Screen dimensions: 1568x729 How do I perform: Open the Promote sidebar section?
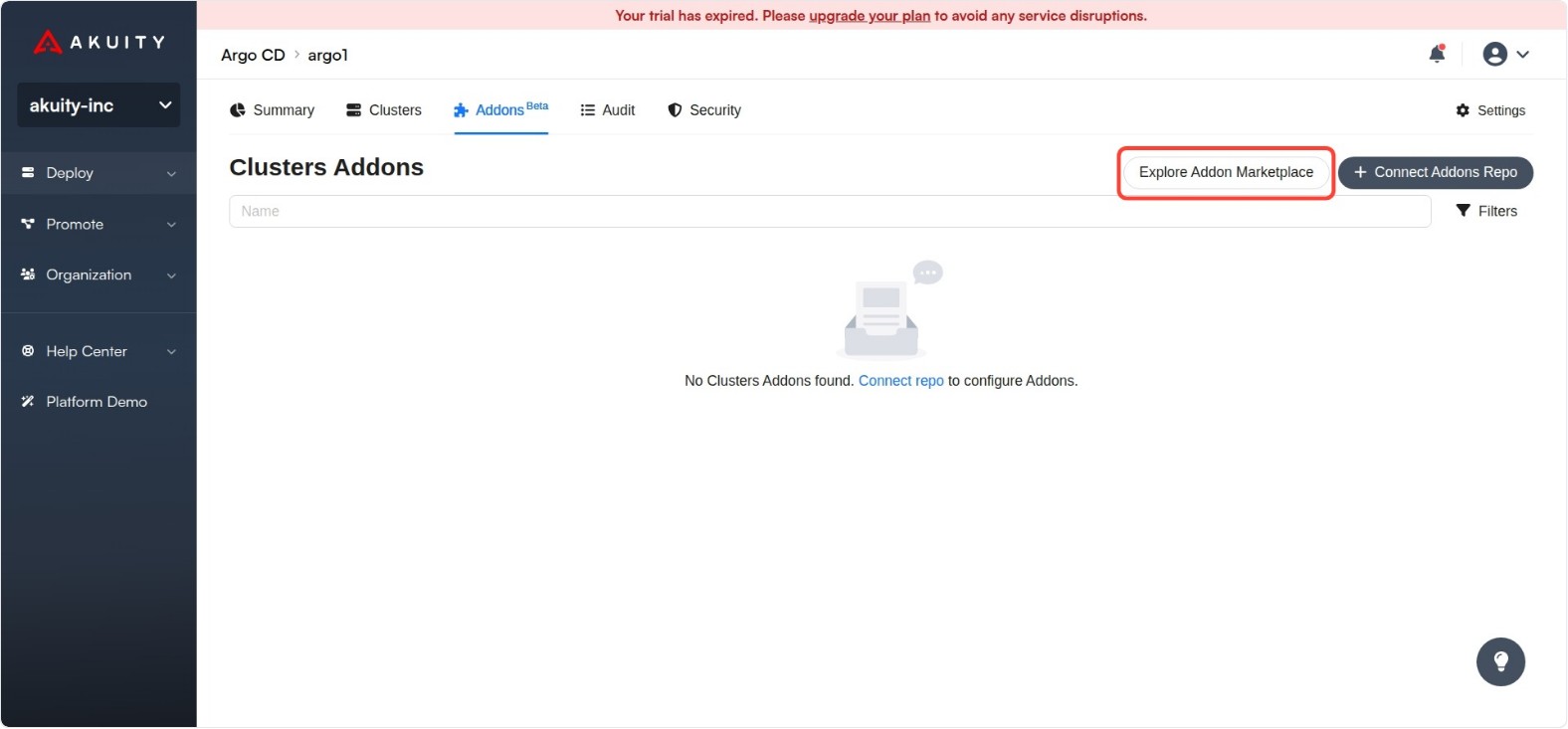click(x=98, y=225)
